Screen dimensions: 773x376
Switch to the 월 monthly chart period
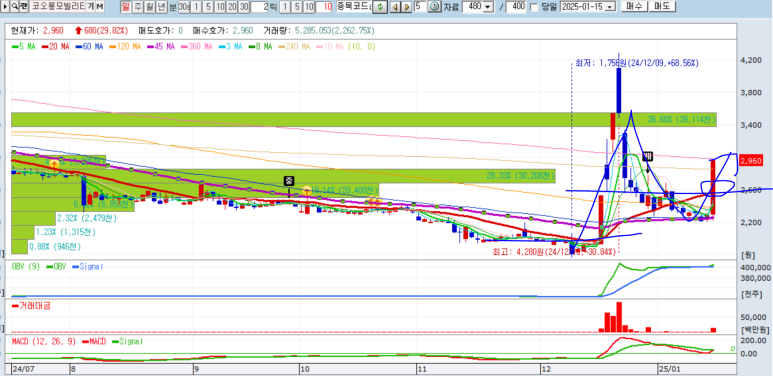tap(149, 7)
